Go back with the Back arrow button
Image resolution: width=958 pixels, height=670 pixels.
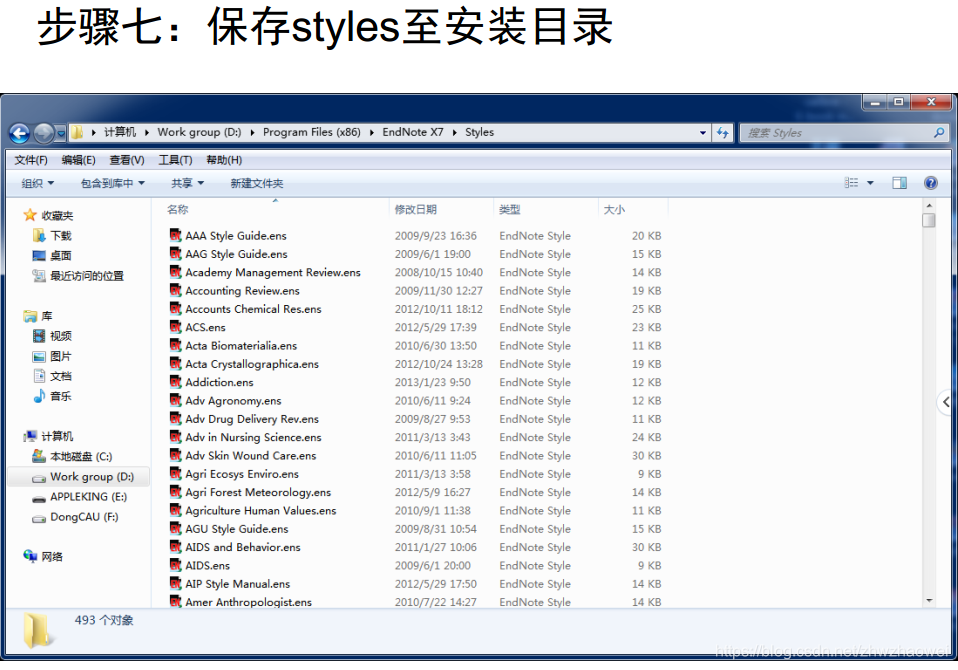point(19,133)
